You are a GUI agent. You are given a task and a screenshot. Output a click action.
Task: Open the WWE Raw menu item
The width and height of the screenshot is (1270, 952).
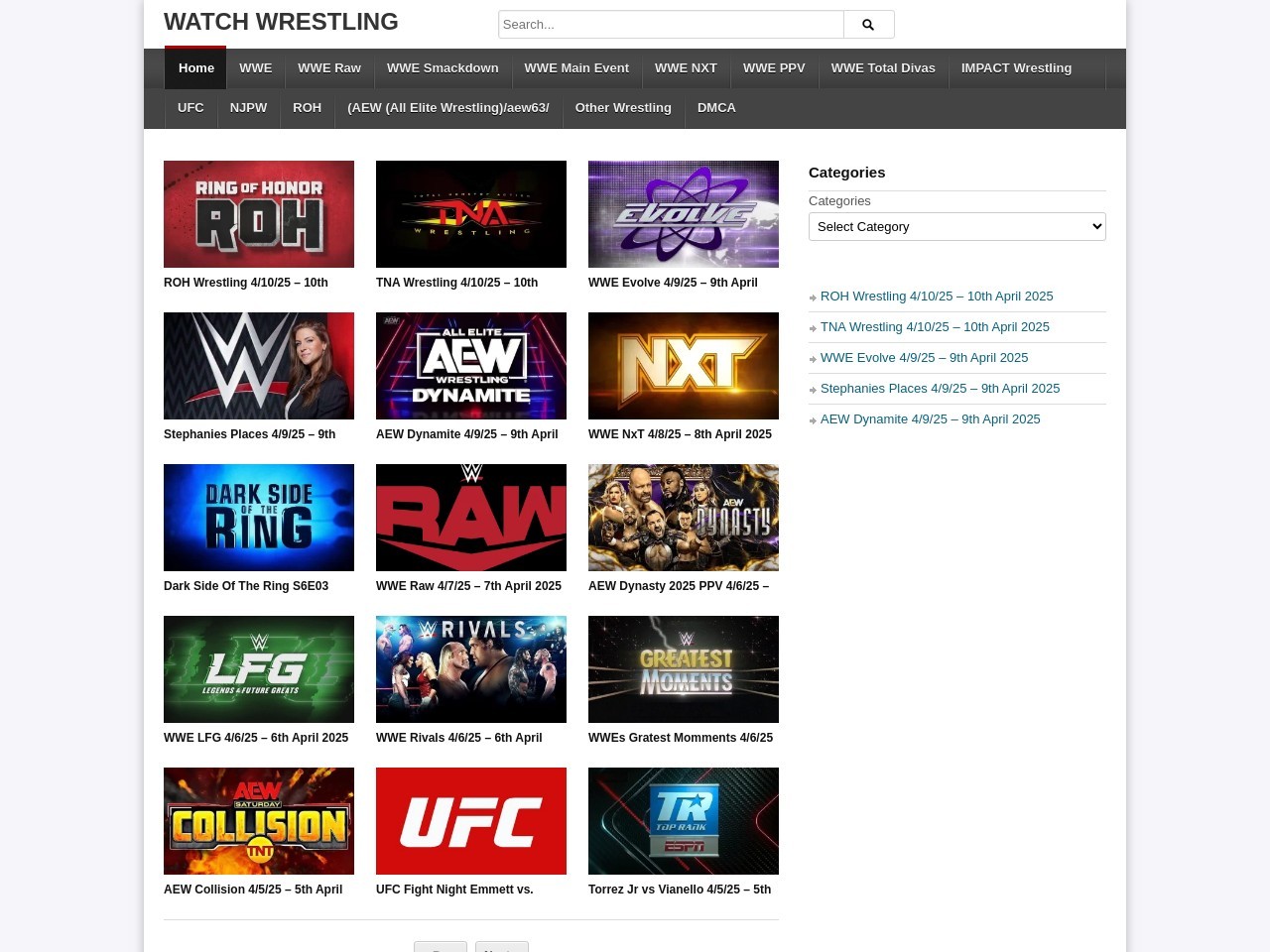tap(329, 68)
